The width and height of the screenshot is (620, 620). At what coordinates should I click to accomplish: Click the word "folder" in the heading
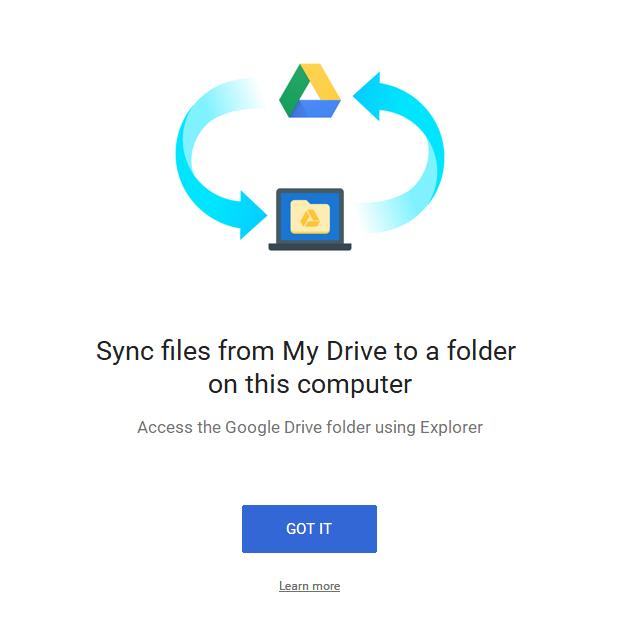coord(481,350)
